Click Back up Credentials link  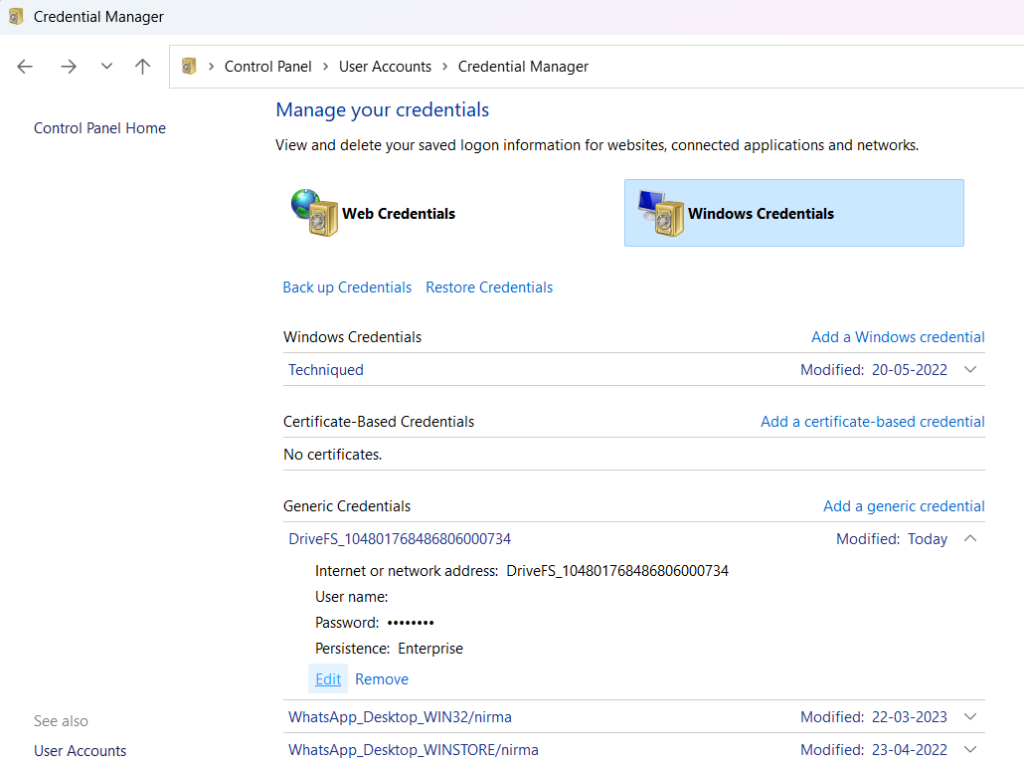pos(347,287)
